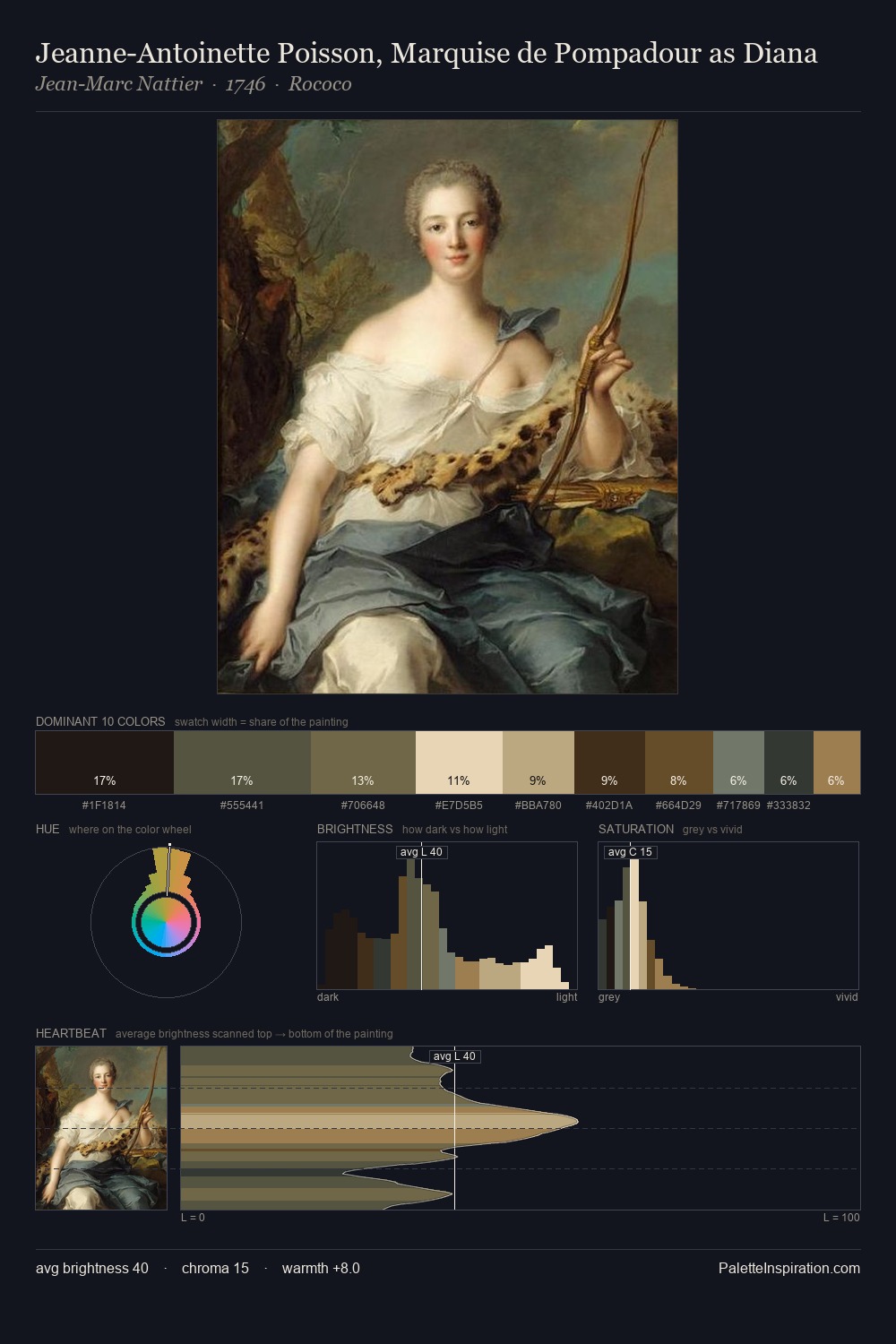The image size is (896, 1344).
Task: Click 'swatch width = share of the painting' caption
Action: point(262,722)
